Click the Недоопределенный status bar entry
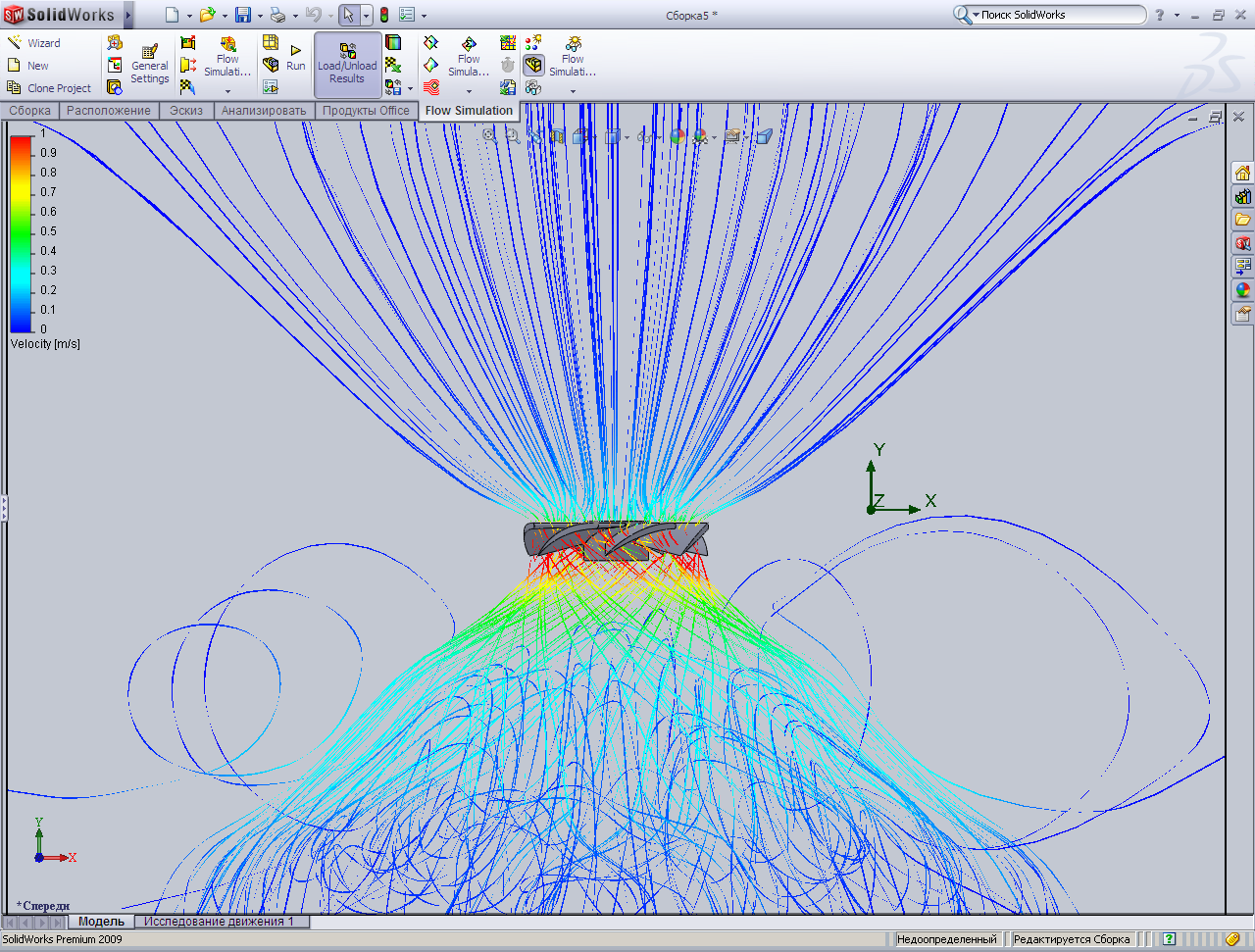The image size is (1255, 952). (x=947, y=939)
